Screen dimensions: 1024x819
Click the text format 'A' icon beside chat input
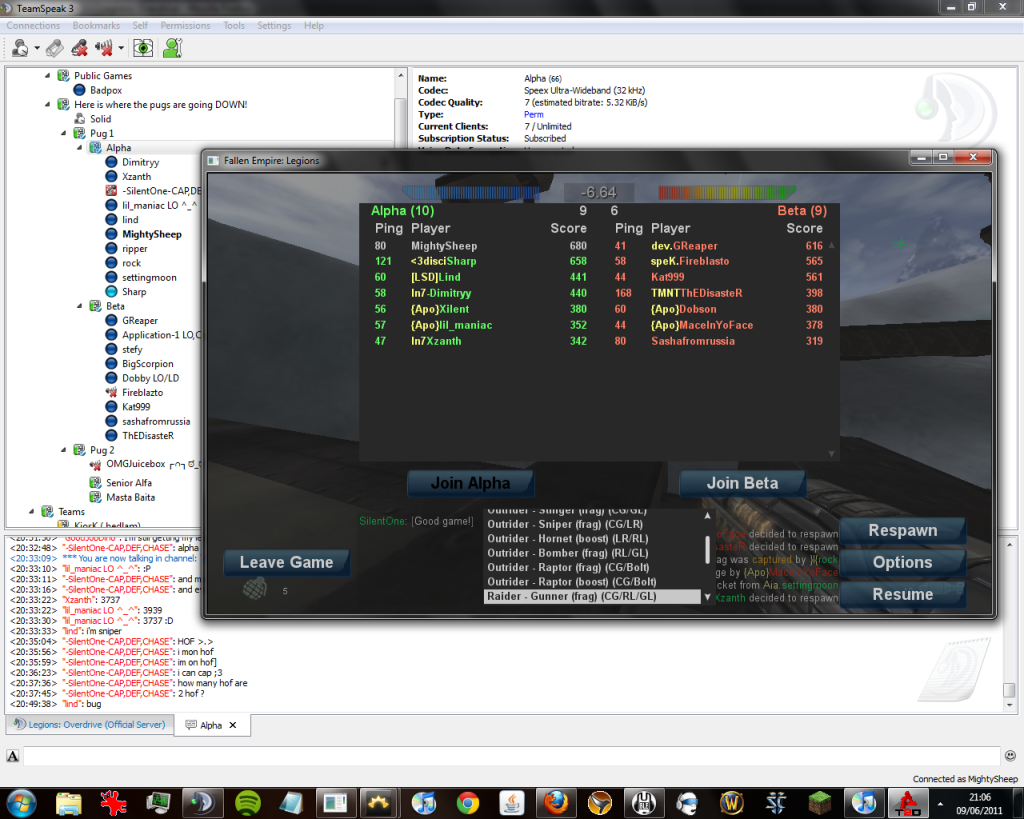[x=12, y=756]
